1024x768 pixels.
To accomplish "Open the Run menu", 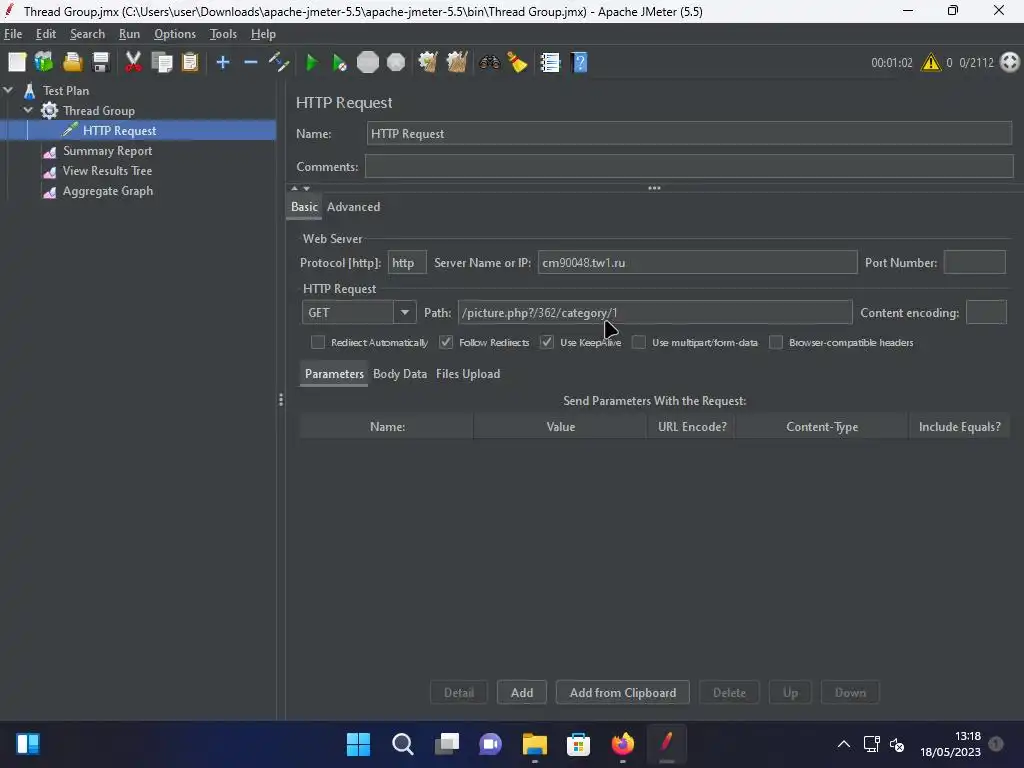I will pyautogui.click(x=129, y=34).
